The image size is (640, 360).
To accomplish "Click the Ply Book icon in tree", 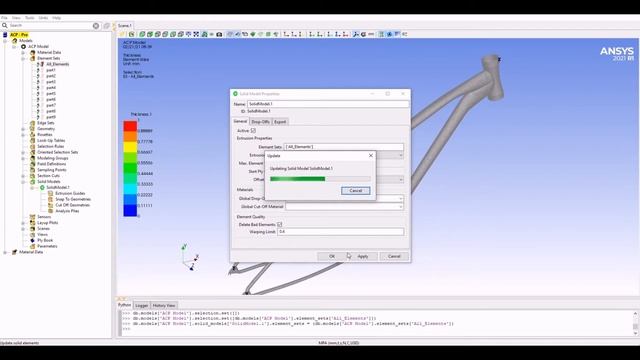I will 33,240.
